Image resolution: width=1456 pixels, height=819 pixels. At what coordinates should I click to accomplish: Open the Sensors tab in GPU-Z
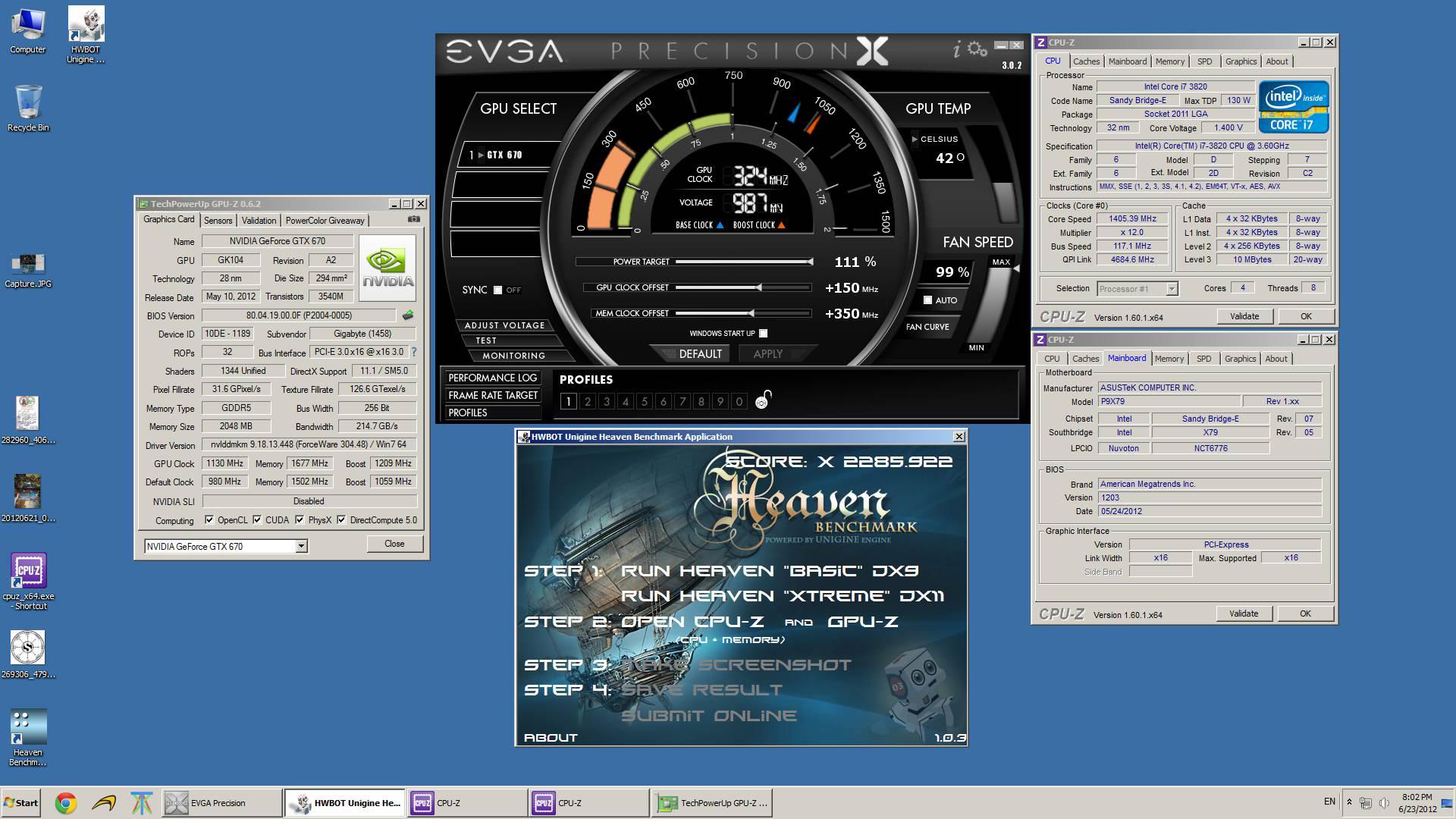218,221
